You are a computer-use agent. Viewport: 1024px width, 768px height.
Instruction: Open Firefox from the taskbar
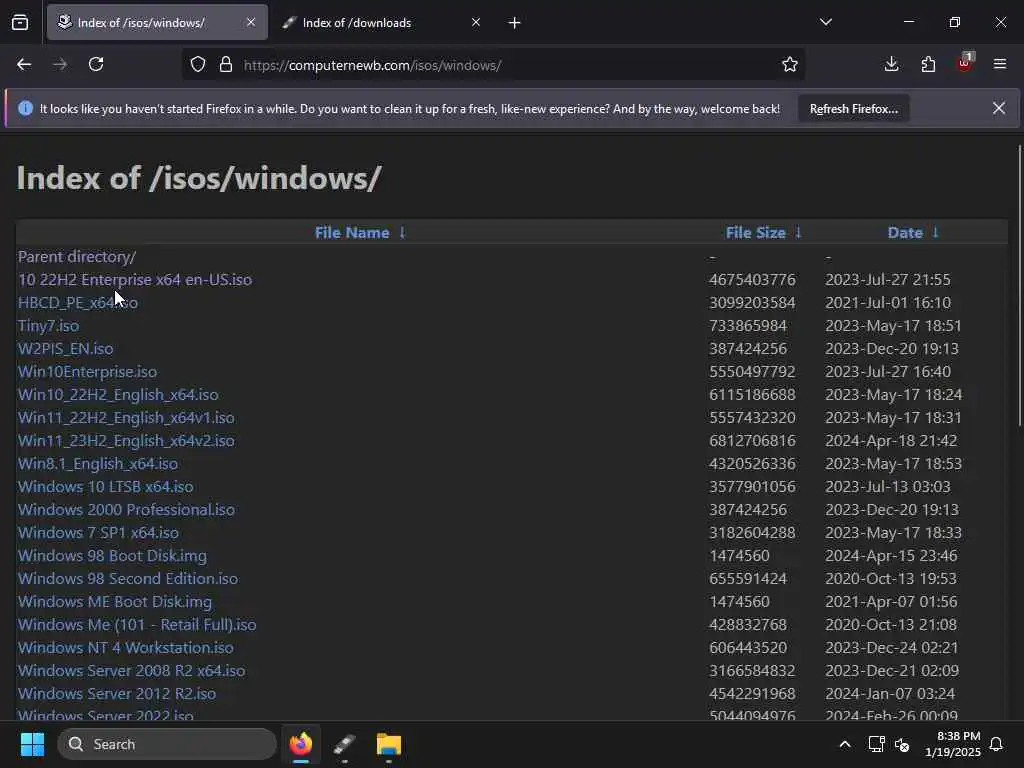tap(301, 744)
